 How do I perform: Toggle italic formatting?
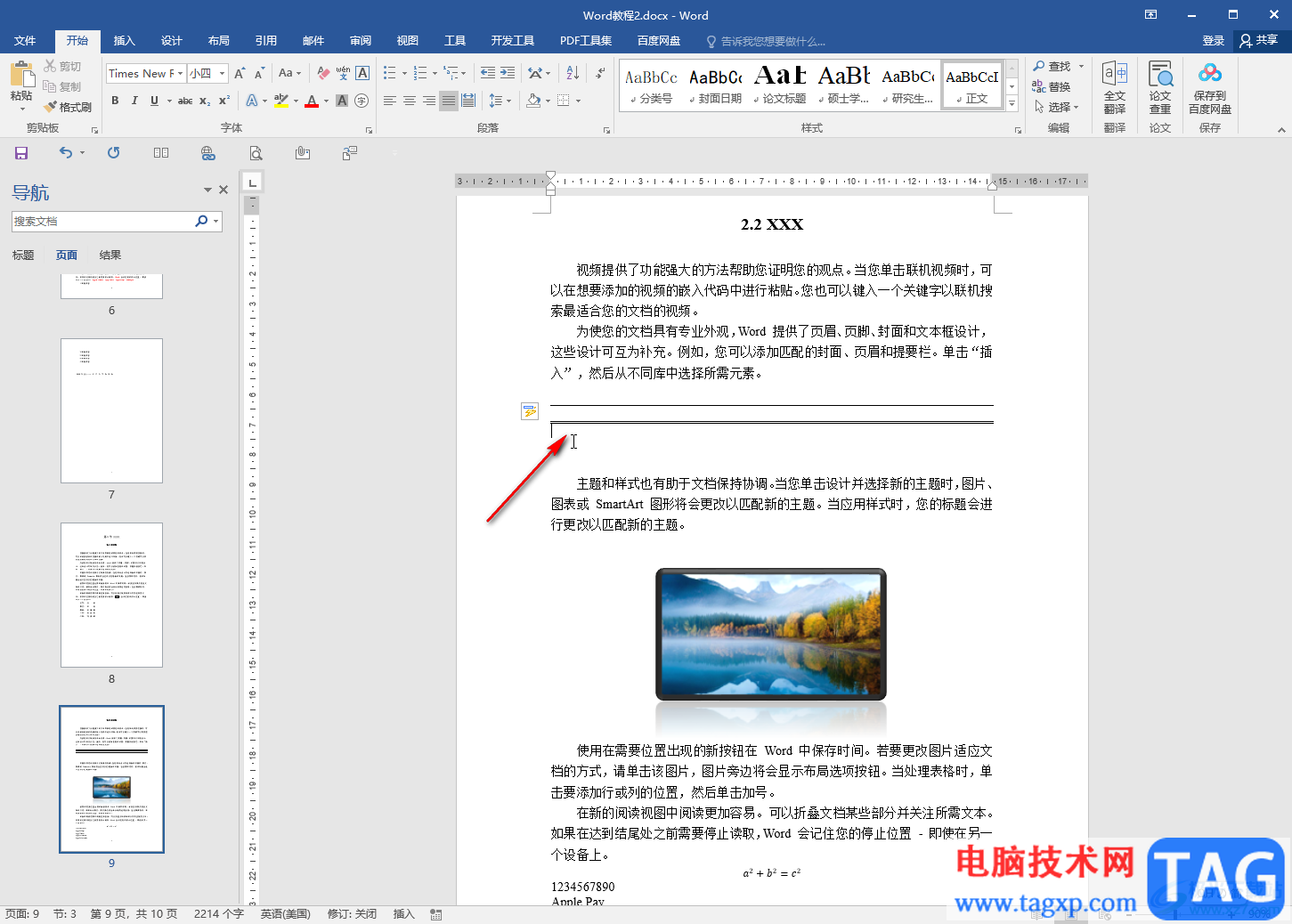(134, 101)
